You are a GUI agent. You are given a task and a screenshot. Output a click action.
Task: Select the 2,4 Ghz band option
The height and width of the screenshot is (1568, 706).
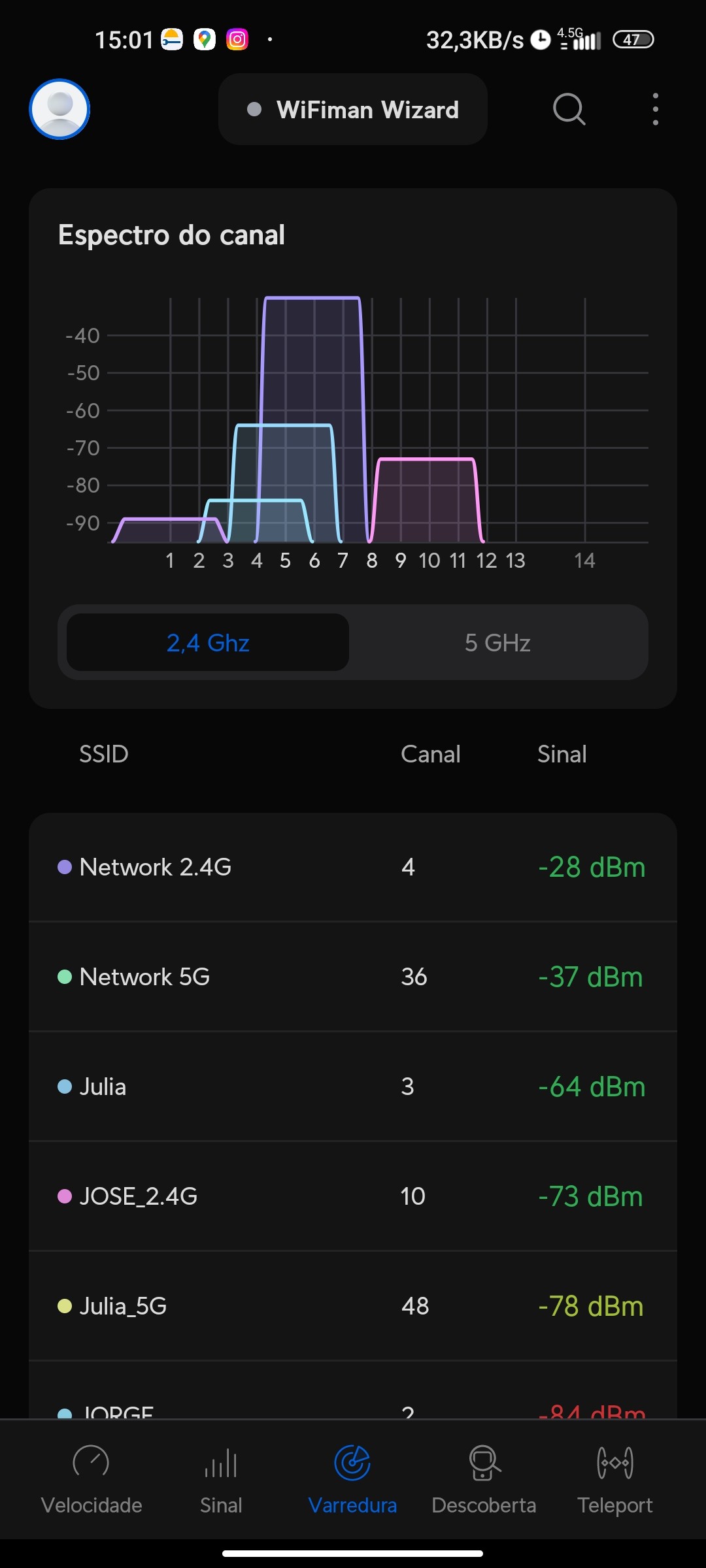[x=208, y=643]
